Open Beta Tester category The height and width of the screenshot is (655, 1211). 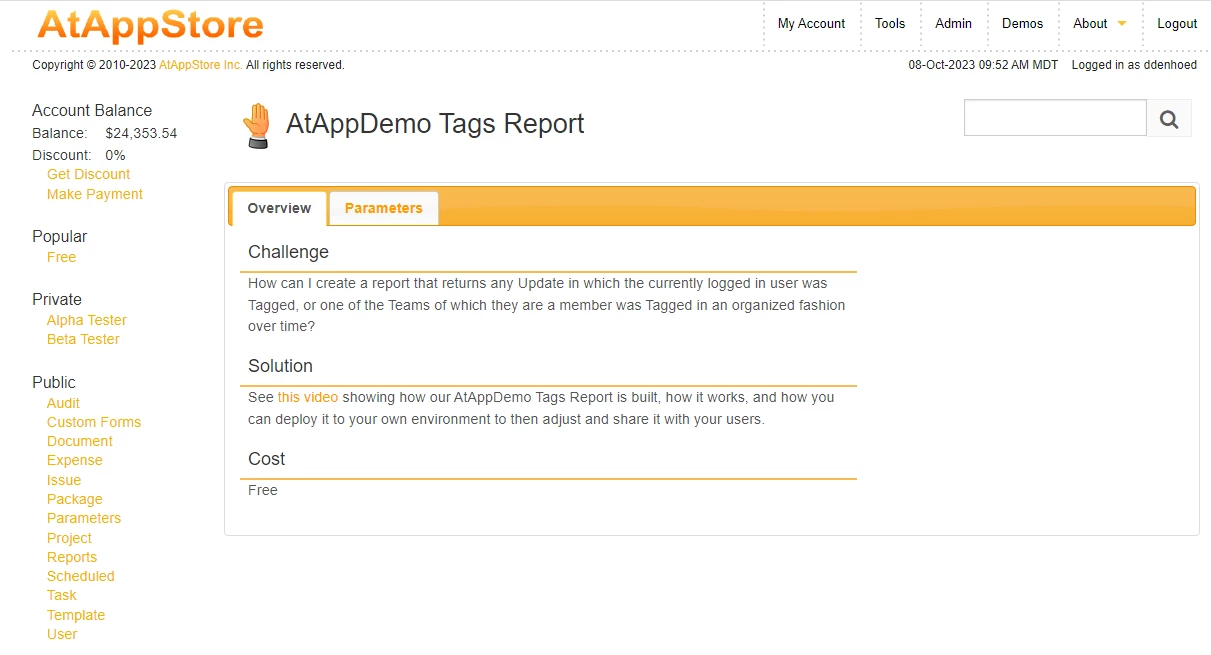(83, 339)
